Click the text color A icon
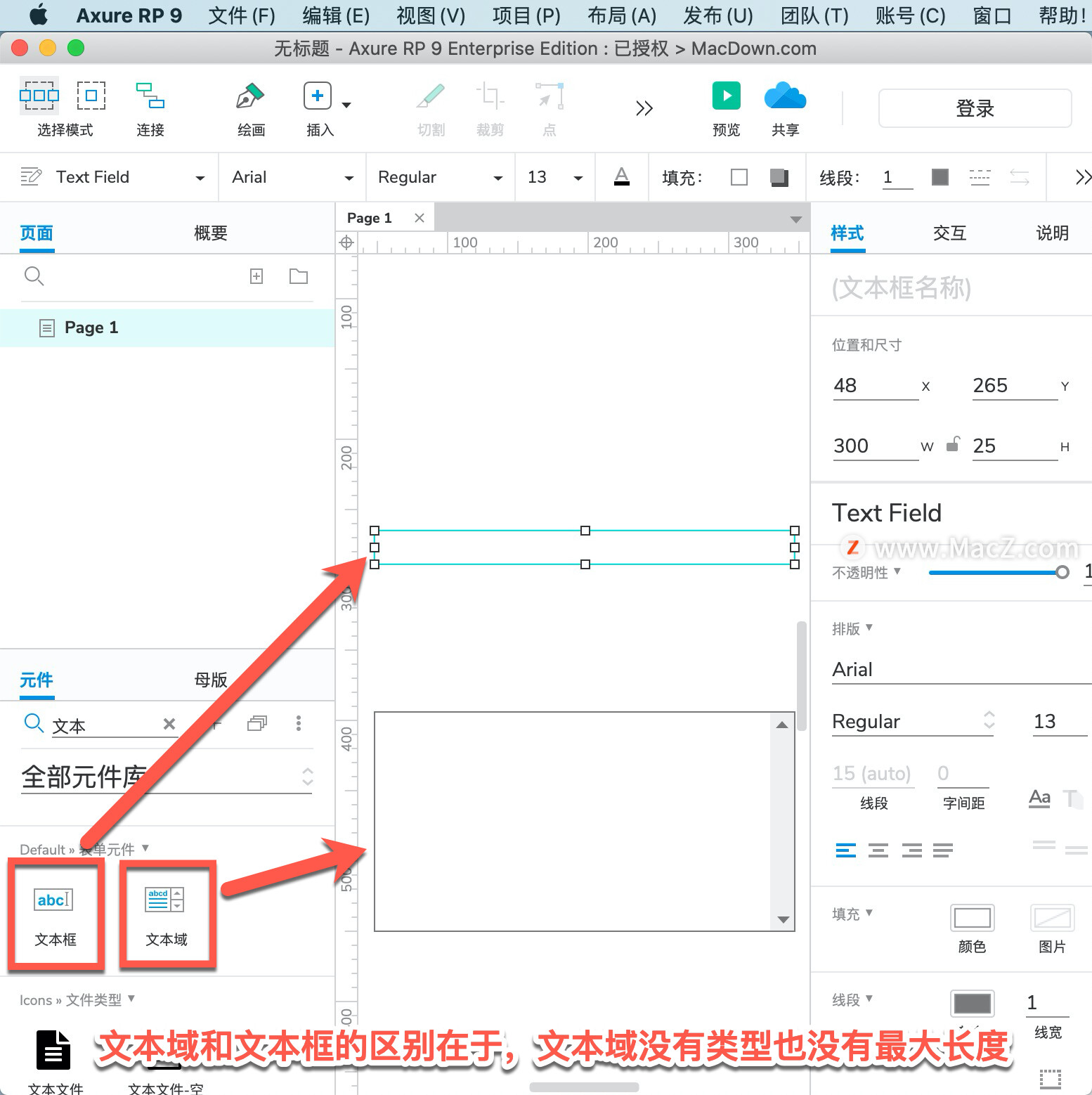 pyautogui.click(x=622, y=176)
